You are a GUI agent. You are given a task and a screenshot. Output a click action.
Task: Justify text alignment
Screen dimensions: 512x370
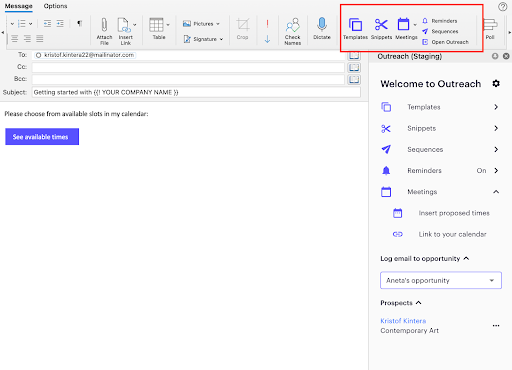tap(40, 39)
